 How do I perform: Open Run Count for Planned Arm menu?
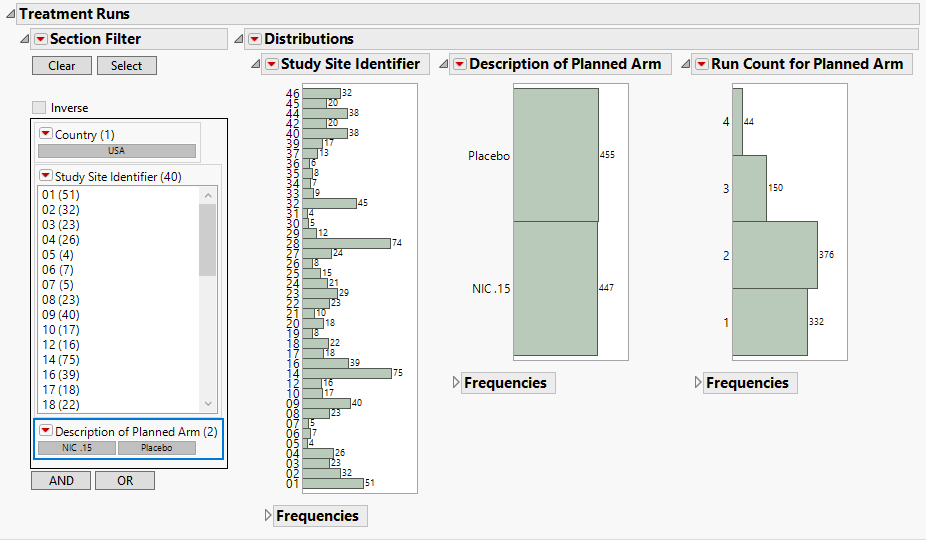point(701,64)
